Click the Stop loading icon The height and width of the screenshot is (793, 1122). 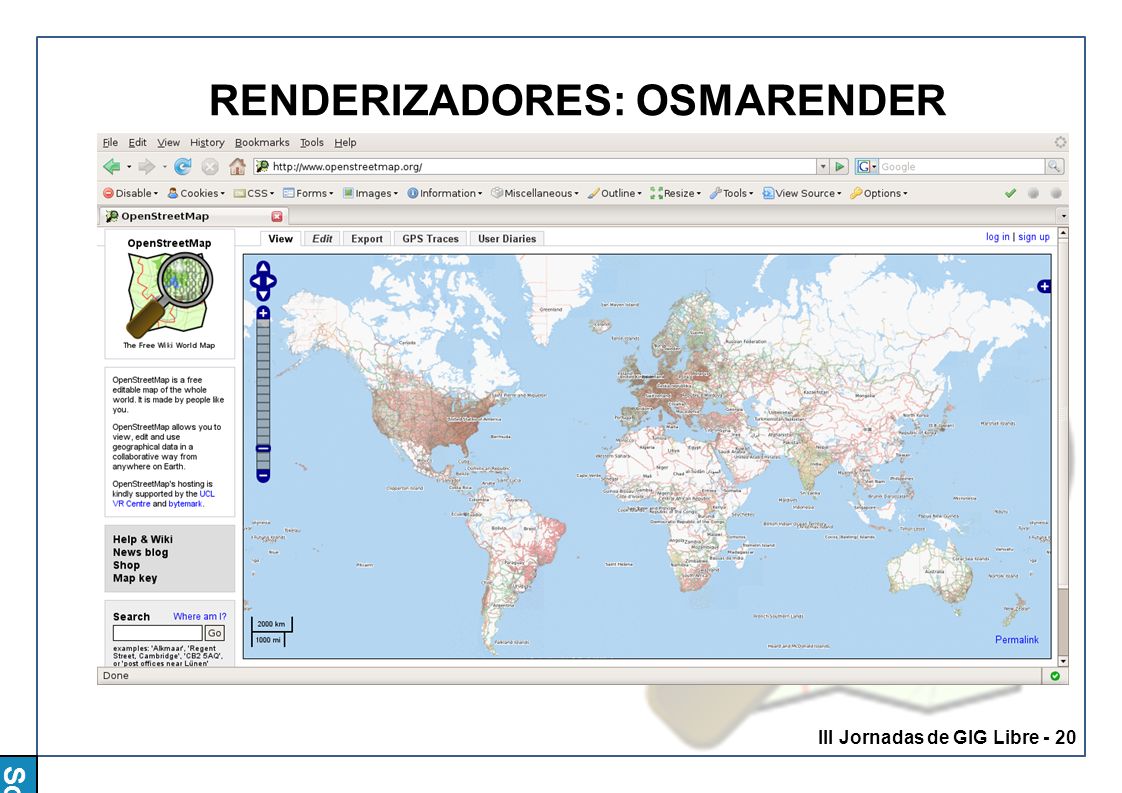point(210,167)
